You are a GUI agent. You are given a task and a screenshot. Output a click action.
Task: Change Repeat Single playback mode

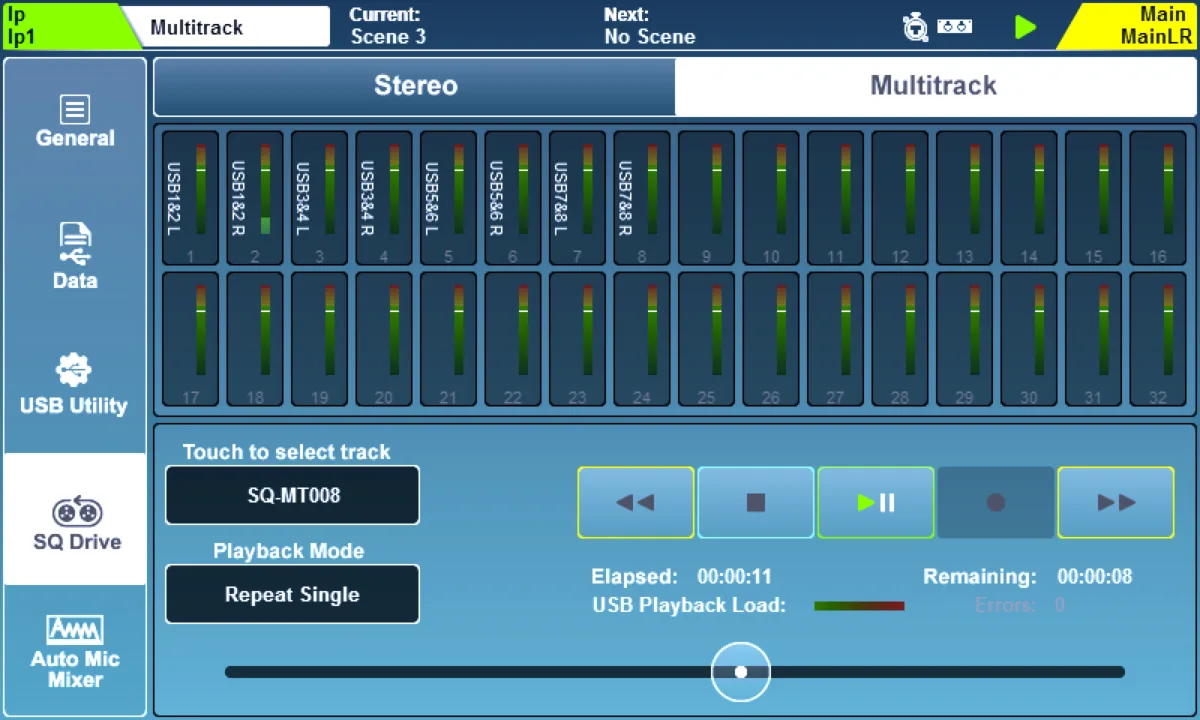292,594
